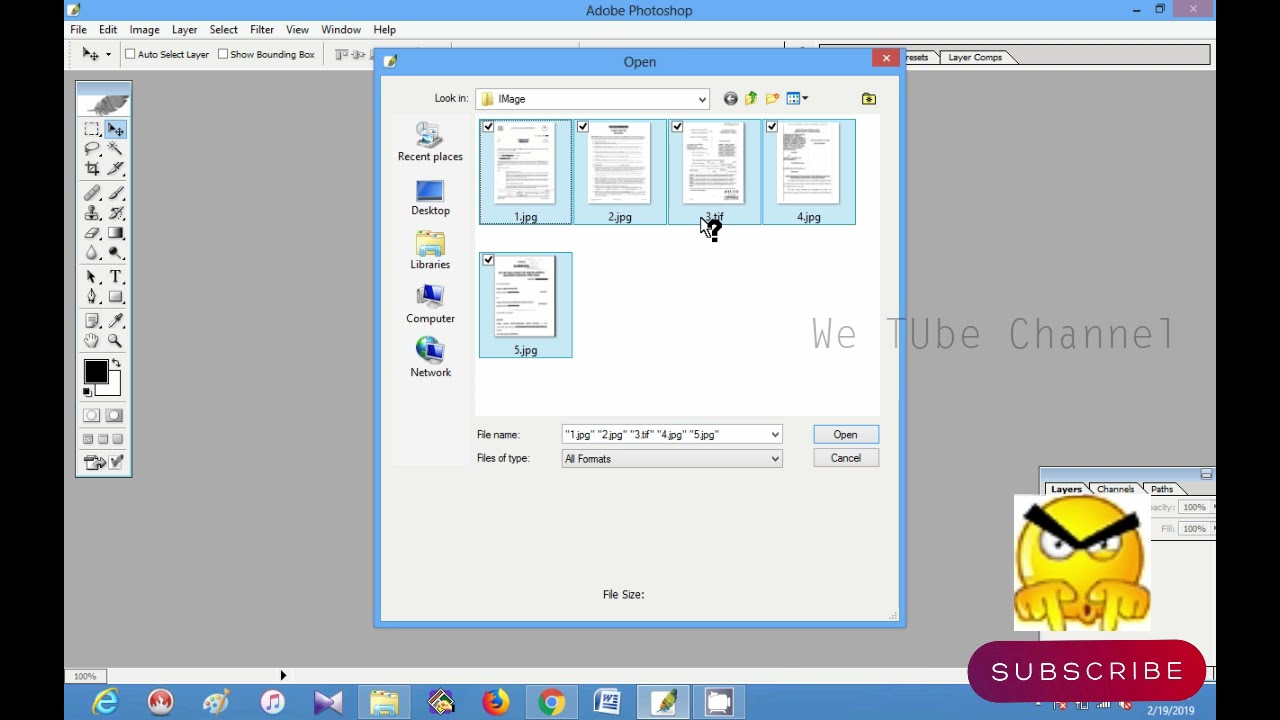This screenshot has height=720, width=1280.
Task: Select the Dodge tool
Action: (116, 253)
